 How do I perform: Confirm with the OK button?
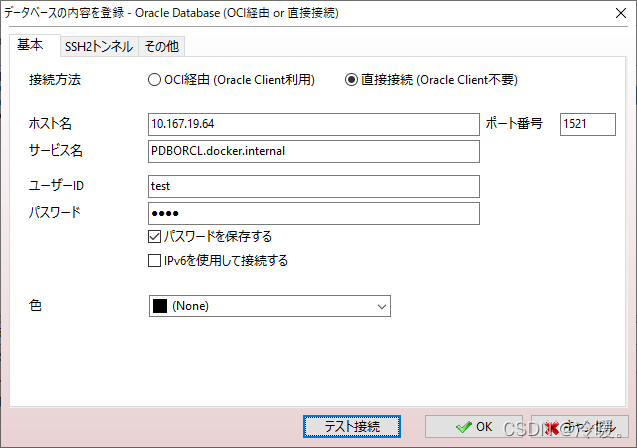pyautogui.click(x=474, y=426)
